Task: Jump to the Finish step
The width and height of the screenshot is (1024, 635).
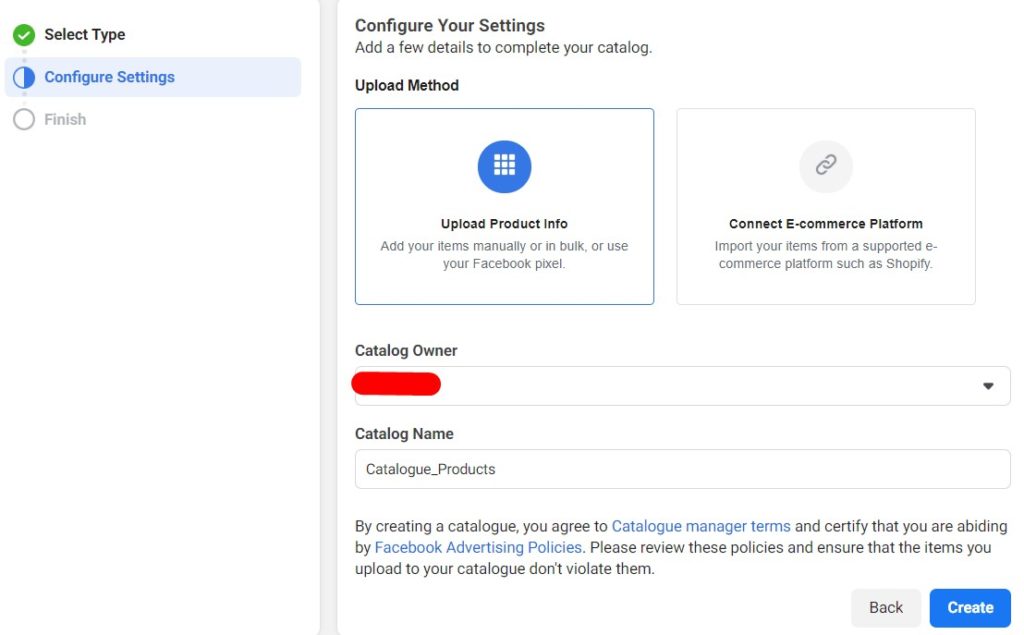Action: pyautogui.click(x=65, y=119)
